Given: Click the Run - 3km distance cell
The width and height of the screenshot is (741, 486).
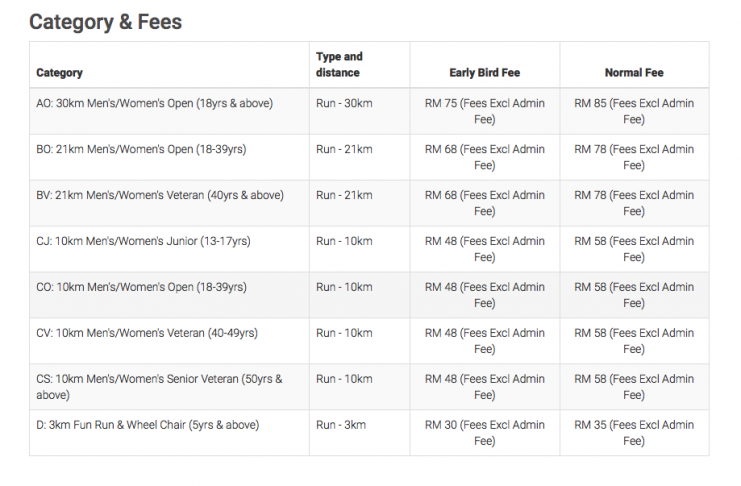Looking at the screenshot, I should (x=341, y=425).
